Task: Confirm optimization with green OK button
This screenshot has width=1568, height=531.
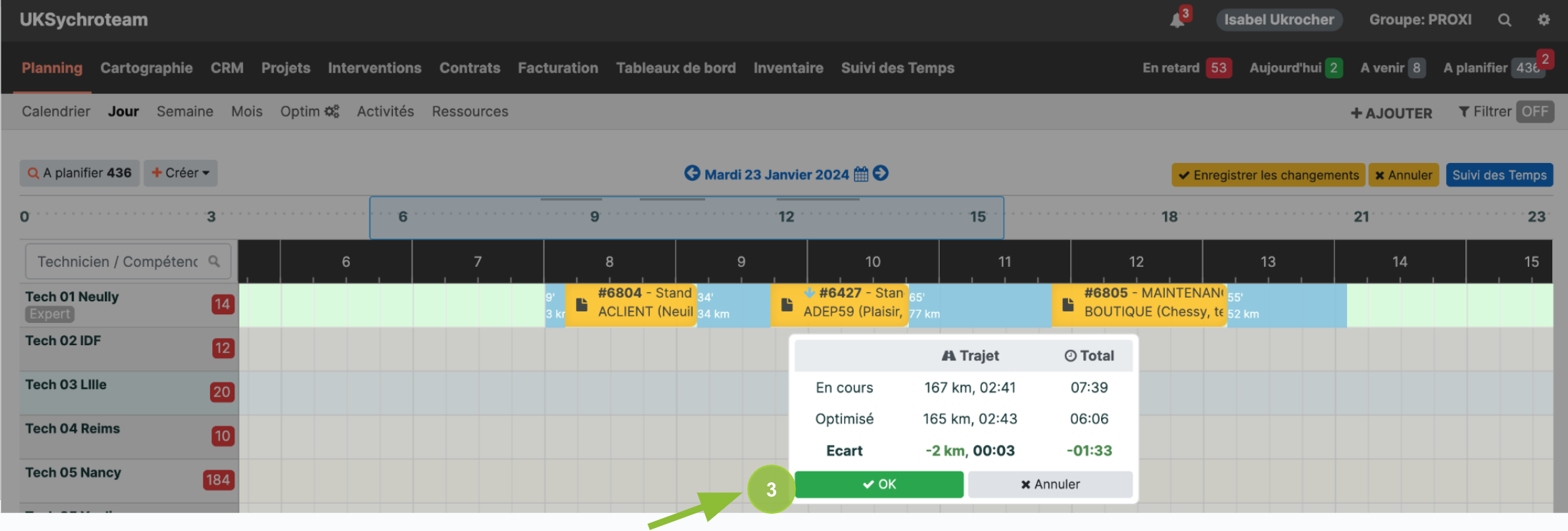Action: point(879,484)
